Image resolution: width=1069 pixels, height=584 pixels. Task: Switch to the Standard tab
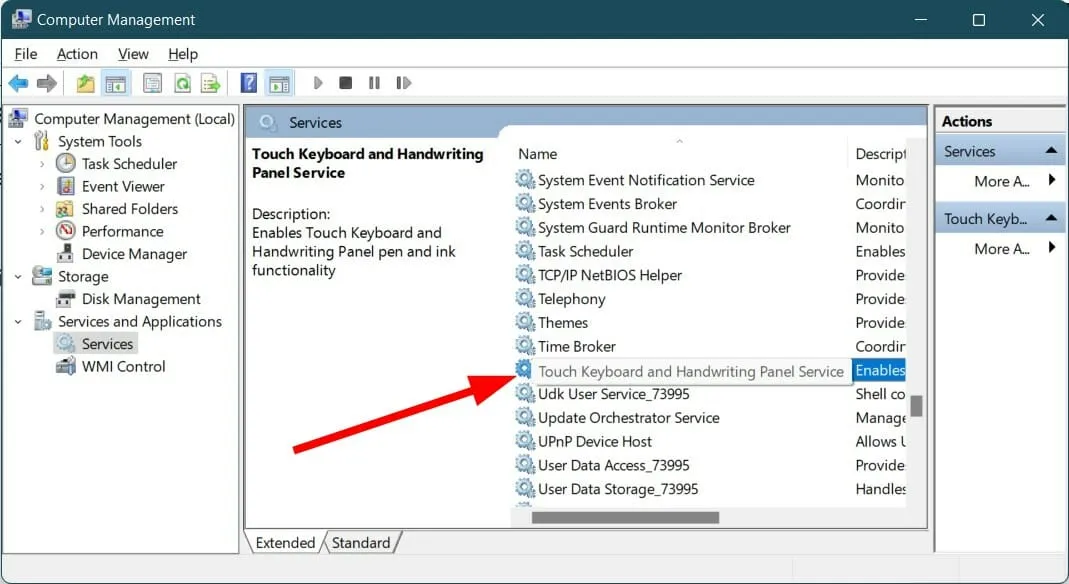[361, 543]
